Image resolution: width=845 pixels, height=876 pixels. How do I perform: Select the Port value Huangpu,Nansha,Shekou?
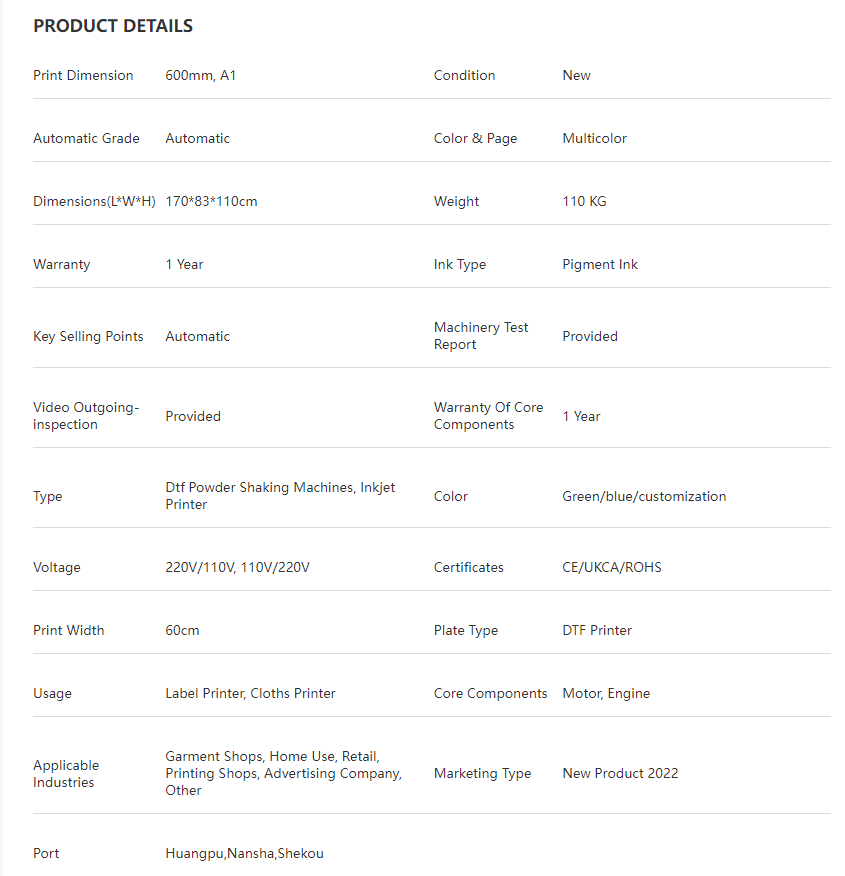pyautogui.click(x=244, y=853)
